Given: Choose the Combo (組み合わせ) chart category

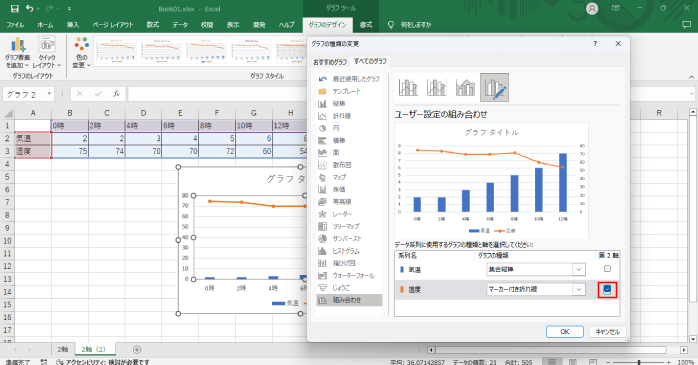Looking at the screenshot, I should click(349, 300).
